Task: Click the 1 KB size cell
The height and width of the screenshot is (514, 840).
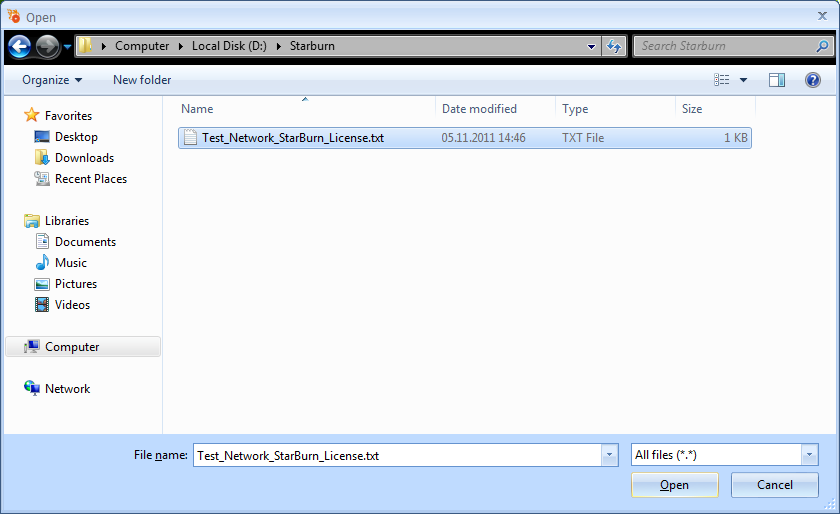Action: click(x=736, y=138)
